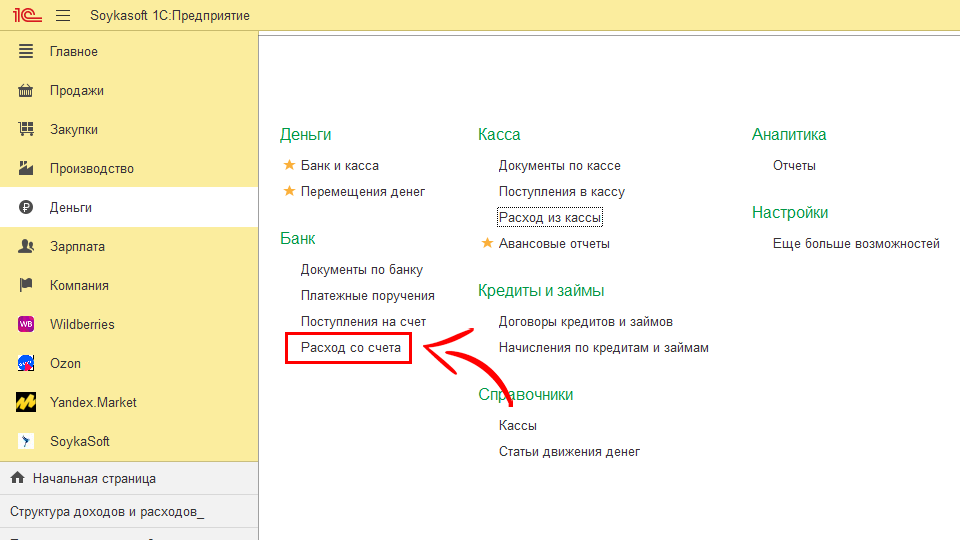Viewport: 960px width, 540px height.
Task: Open Расход со счета link
Action: 350,348
